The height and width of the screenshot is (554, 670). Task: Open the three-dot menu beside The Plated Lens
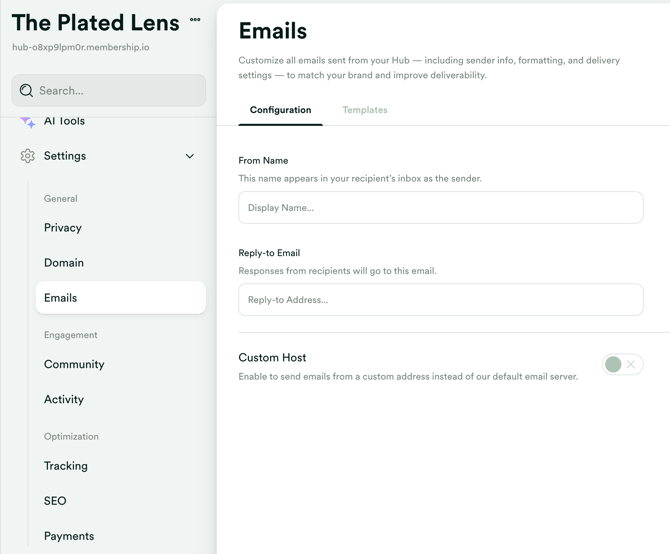click(195, 20)
